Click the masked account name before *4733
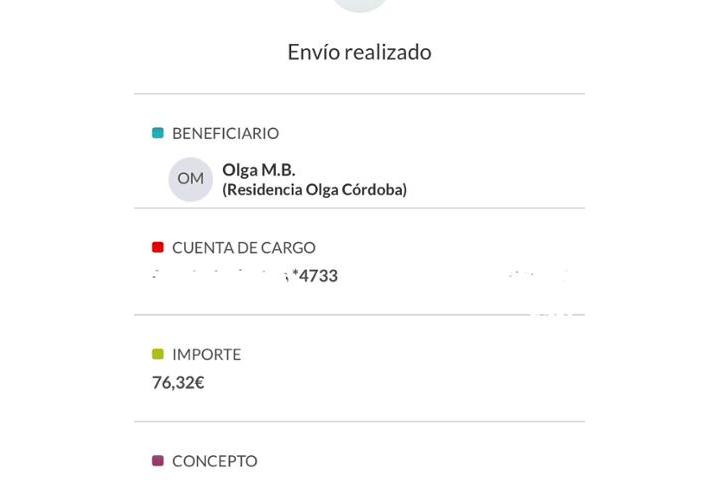 pos(221,276)
